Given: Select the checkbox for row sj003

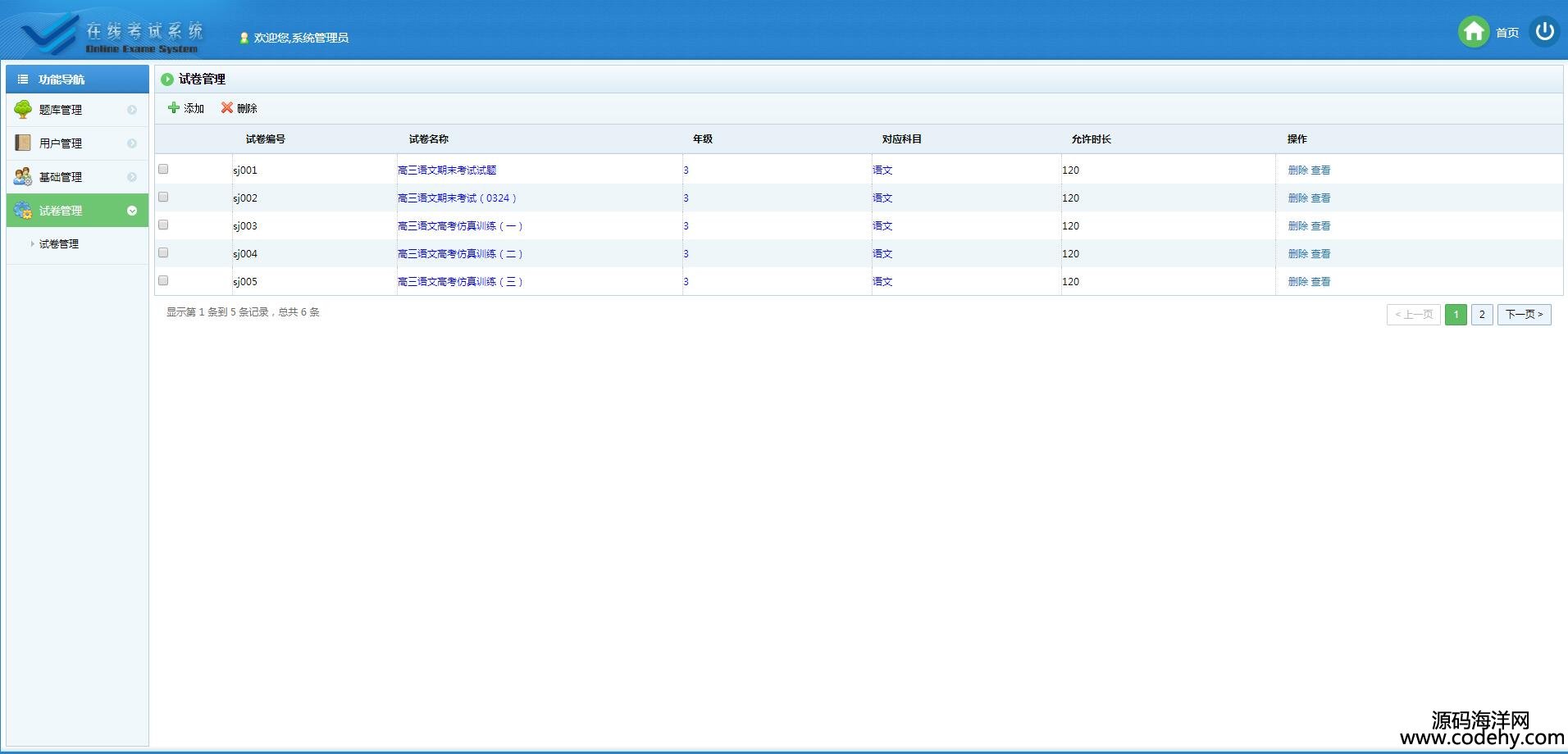Looking at the screenshot, I should click(163, 225).
